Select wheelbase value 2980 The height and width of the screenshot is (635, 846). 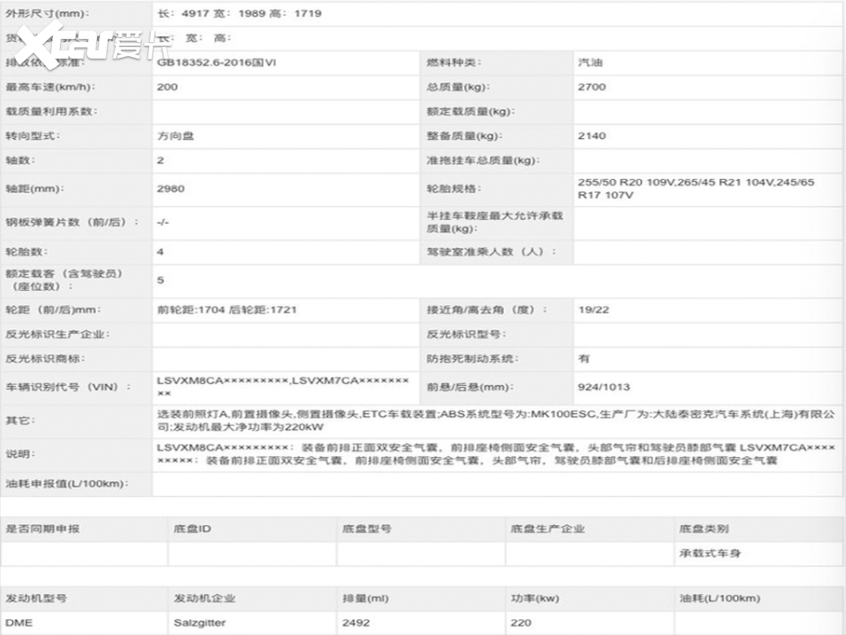170,189
